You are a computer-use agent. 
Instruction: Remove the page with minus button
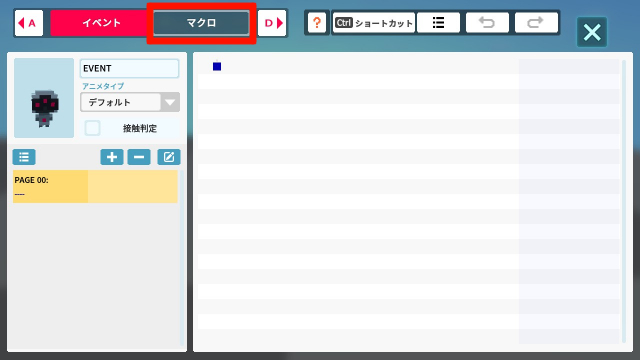click(x=139, y=157)
